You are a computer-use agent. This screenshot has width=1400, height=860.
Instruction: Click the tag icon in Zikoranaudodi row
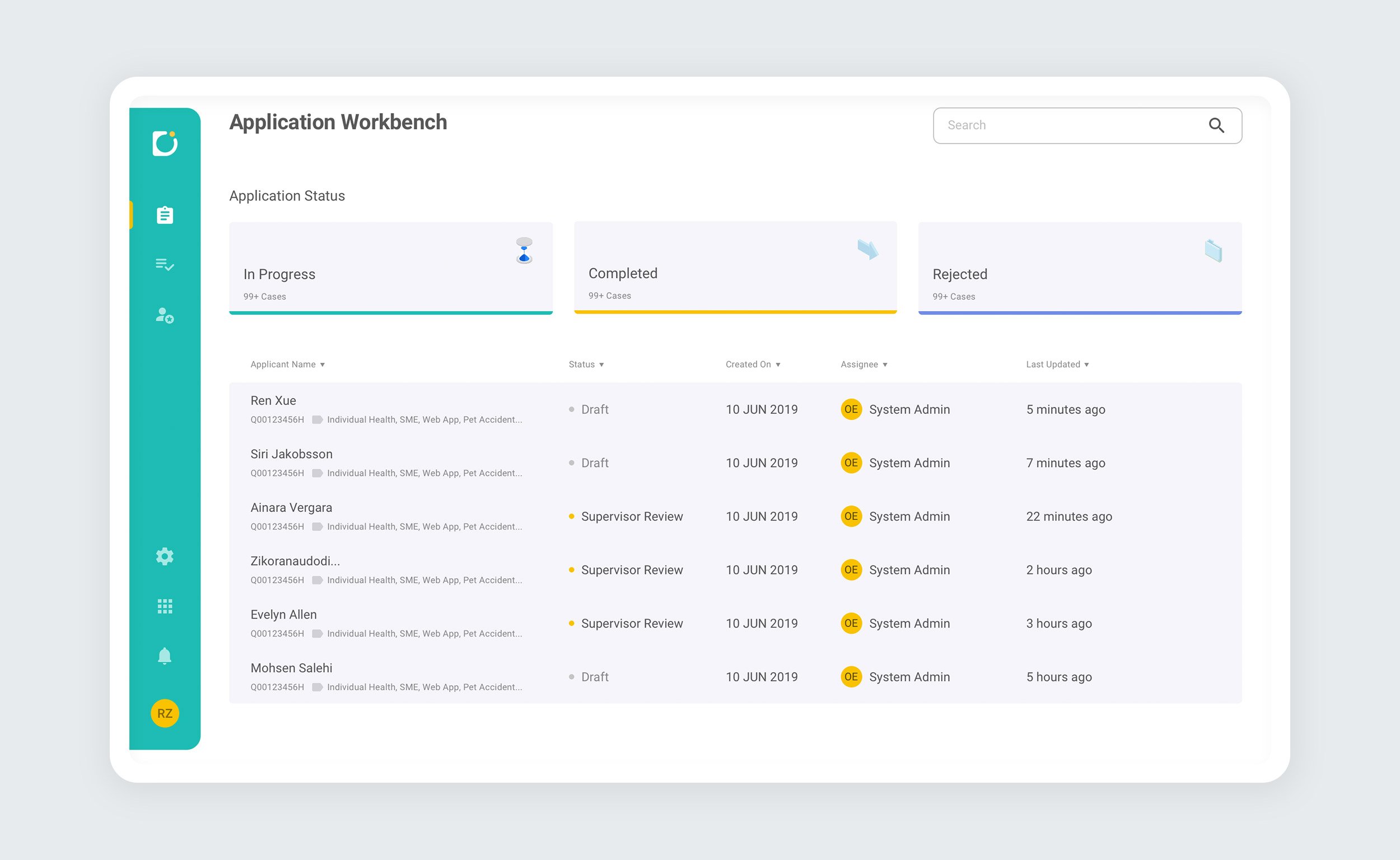318,580
